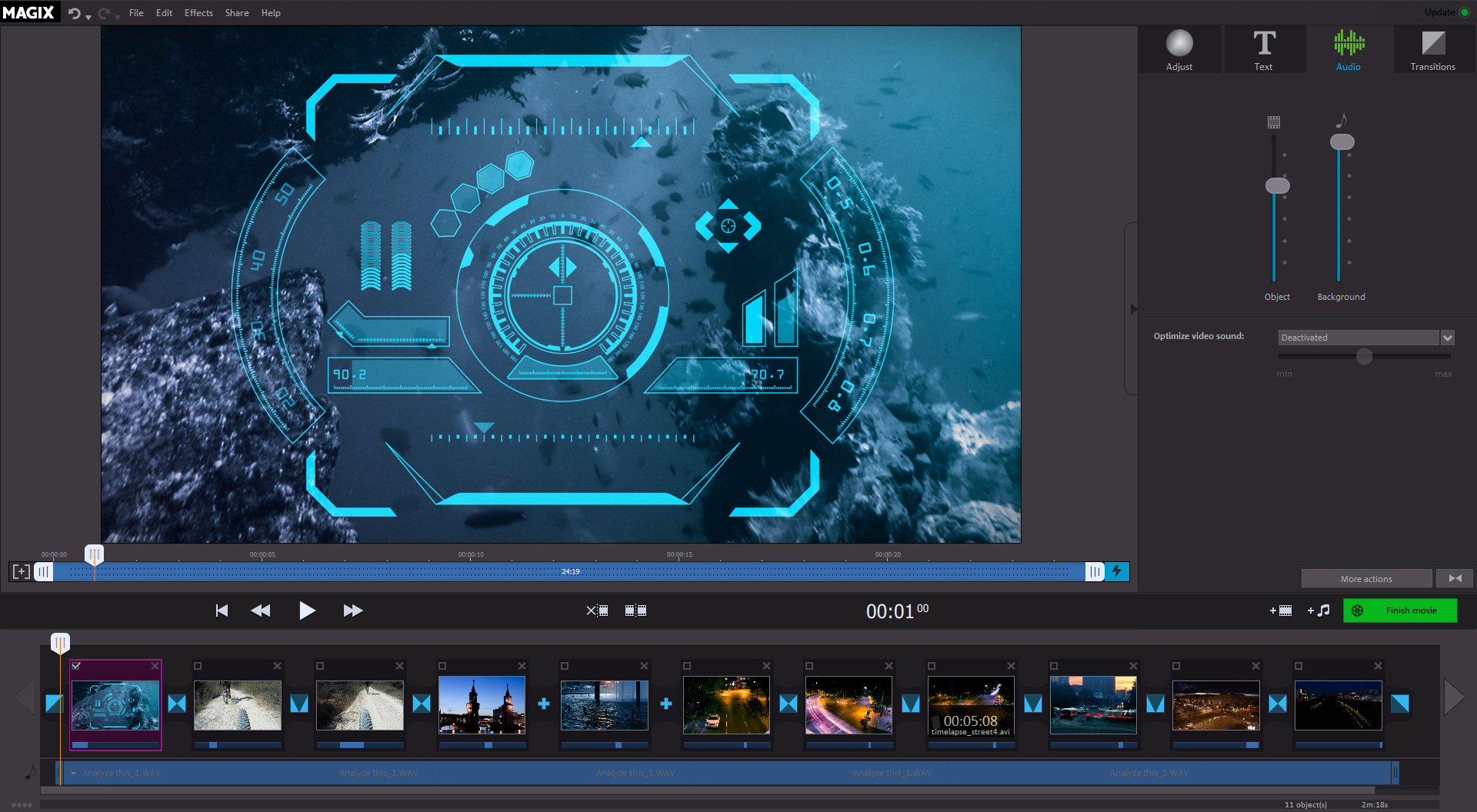
Task: Uncheck the first clip's selection checkbox
Action: tap(76, 666)
